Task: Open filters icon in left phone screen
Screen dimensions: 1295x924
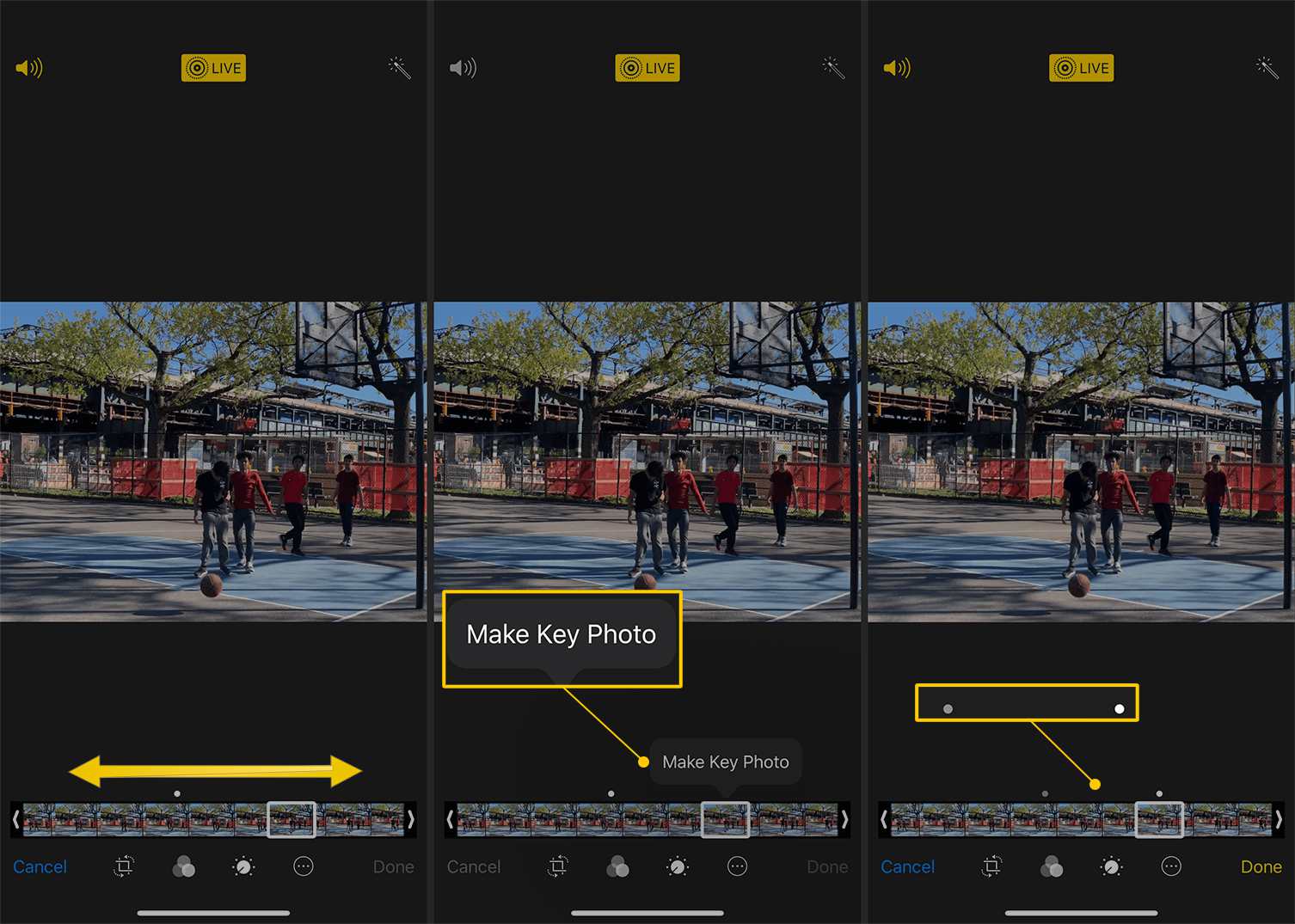Action: click(183, 866)
